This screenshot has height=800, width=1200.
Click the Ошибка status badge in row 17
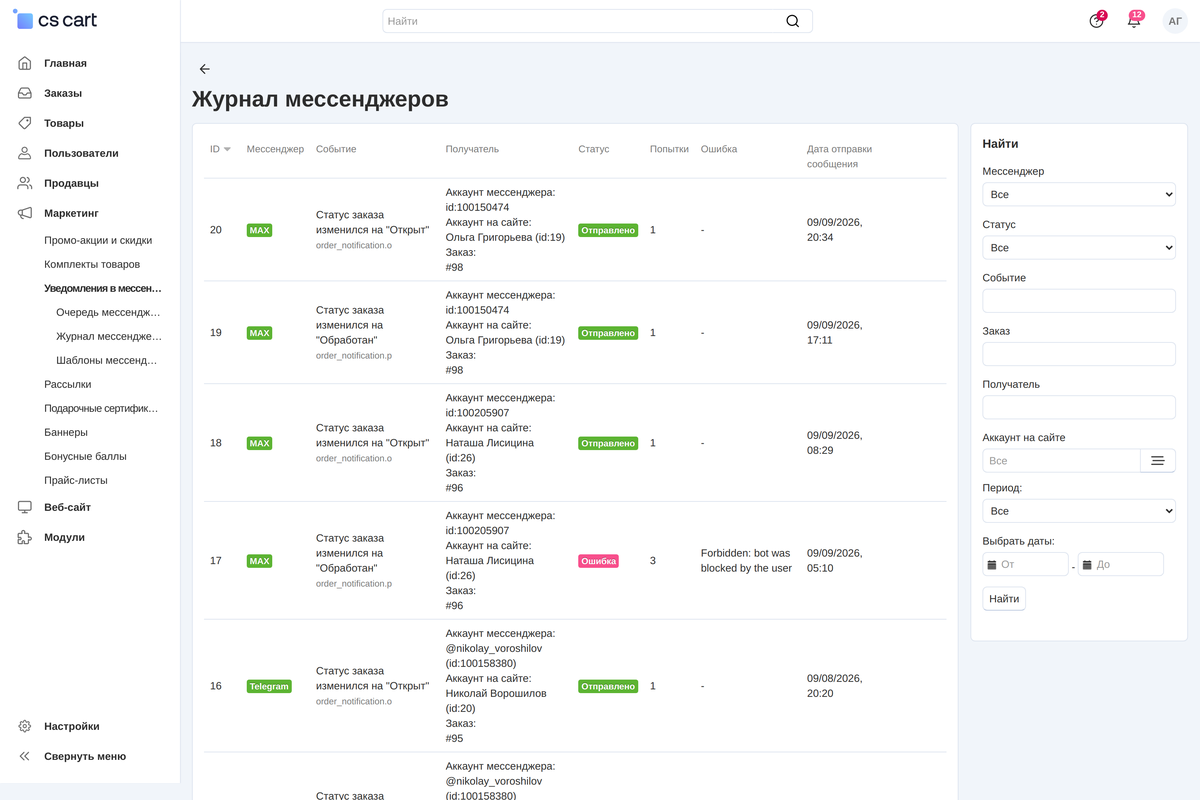[598, 561]
